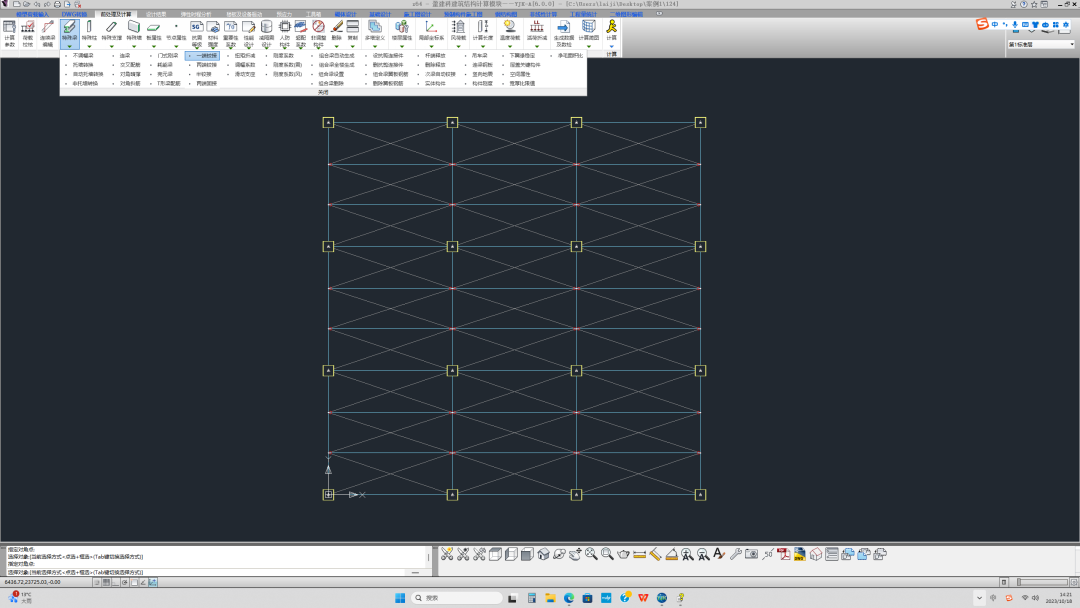Switch to the 基础设计 tab
The image size is (1080, 608).
(380, 14)
